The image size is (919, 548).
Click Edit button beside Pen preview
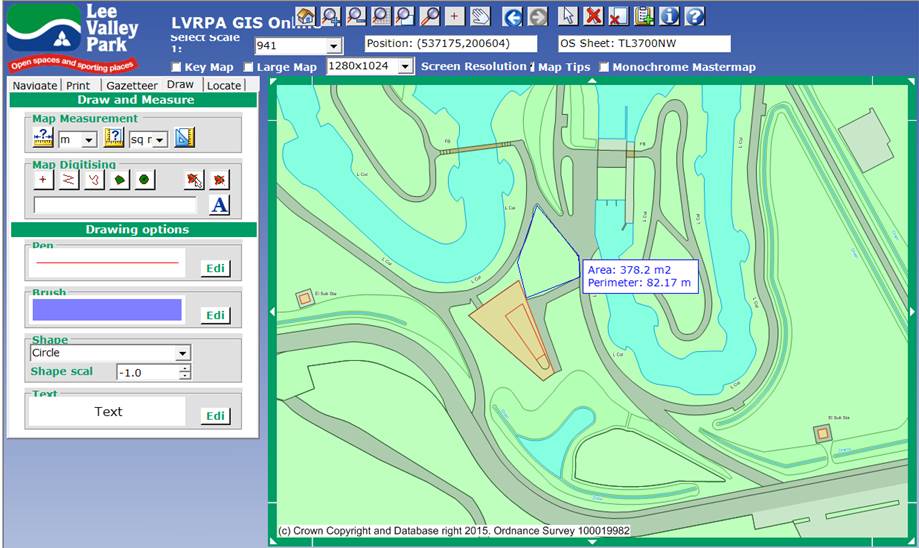[215, 268]
